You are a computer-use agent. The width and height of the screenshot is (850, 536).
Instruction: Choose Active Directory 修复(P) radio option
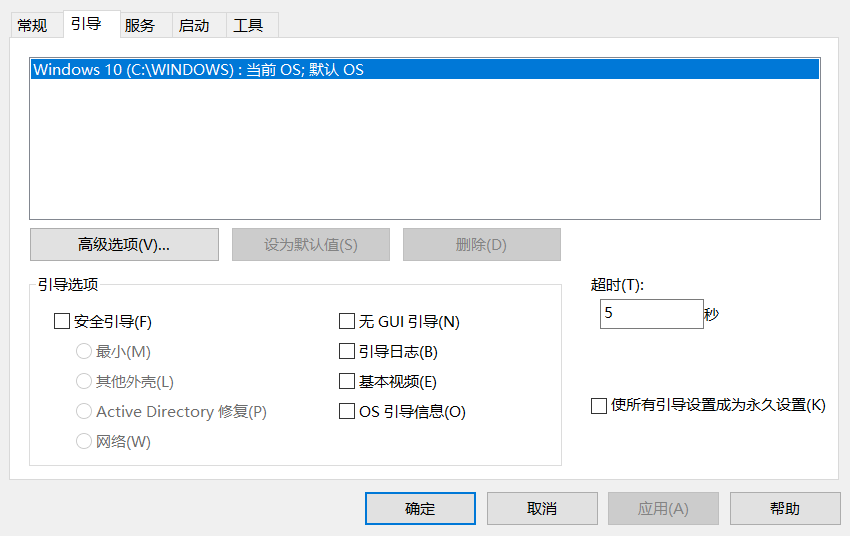(x=83, y=411)
